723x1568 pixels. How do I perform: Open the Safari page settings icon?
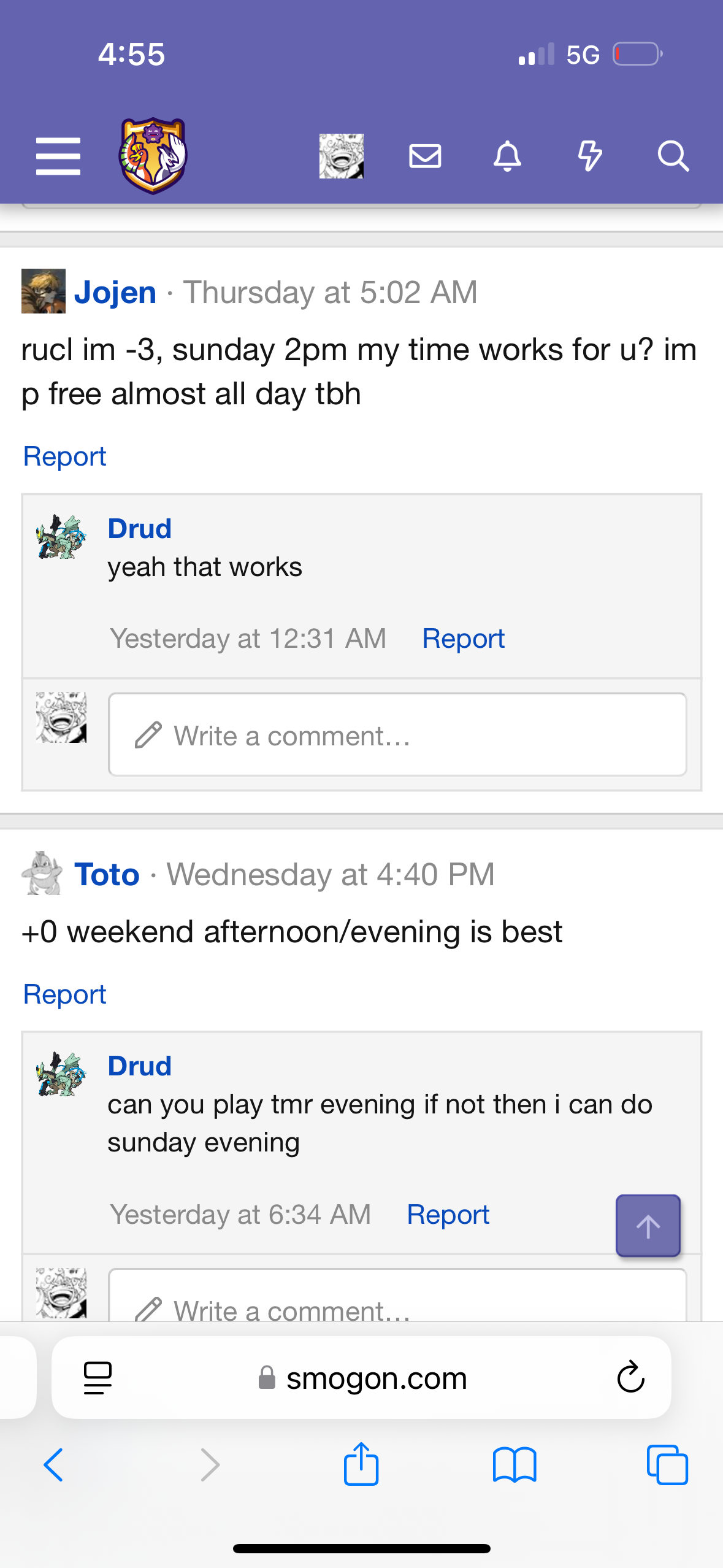98,1378
